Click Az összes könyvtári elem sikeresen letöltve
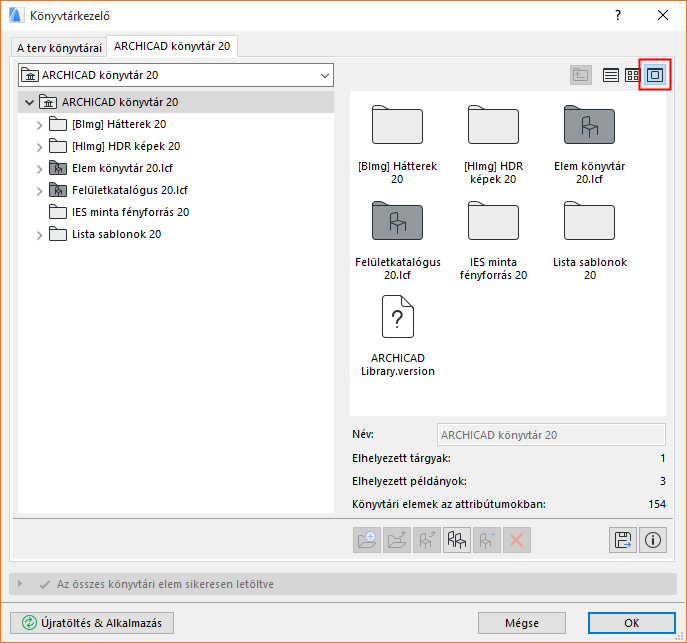The width and height of the screenshot is (687, 643). tap(165, 584)
